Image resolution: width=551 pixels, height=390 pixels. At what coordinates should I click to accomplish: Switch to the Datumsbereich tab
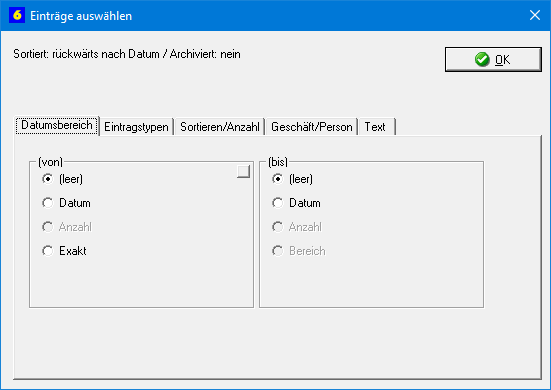point(57,125)
